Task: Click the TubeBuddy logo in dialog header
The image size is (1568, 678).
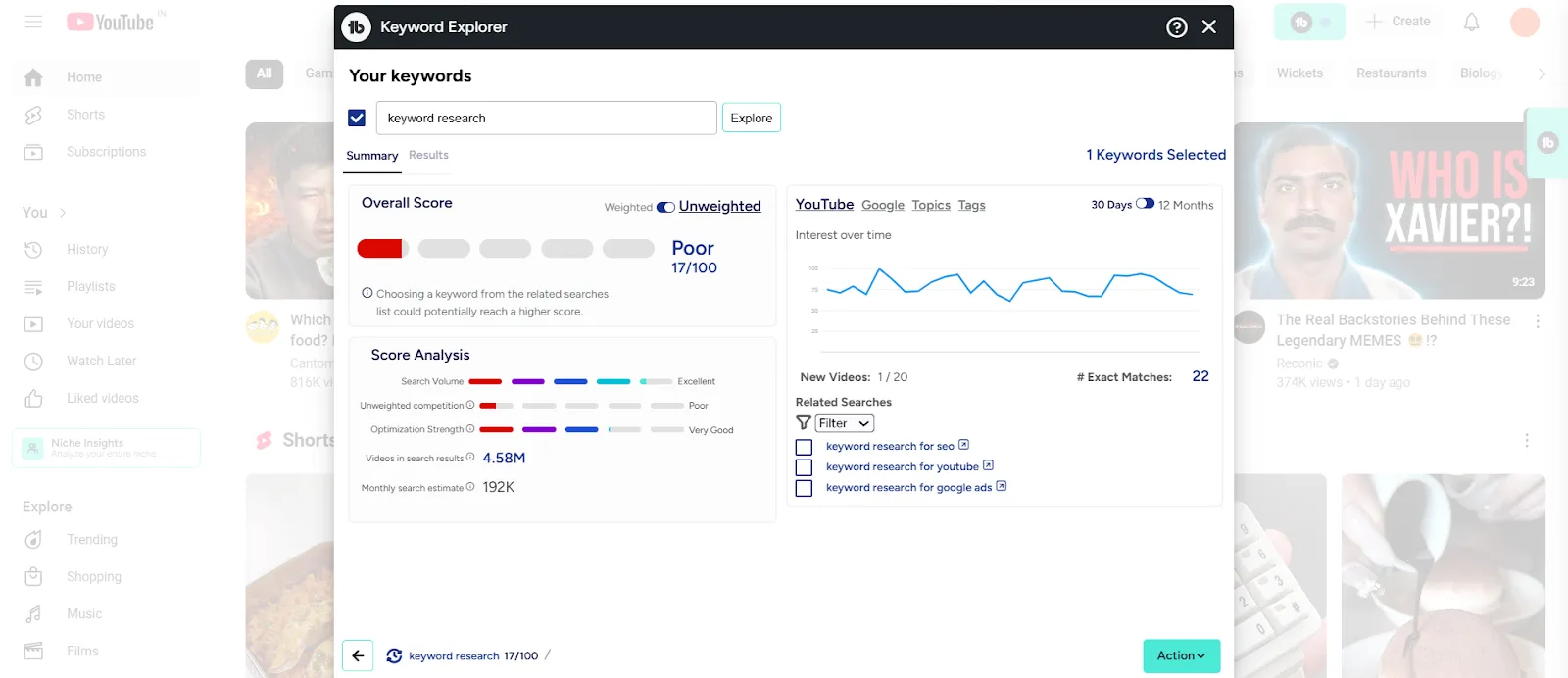Action: point(356,27)
